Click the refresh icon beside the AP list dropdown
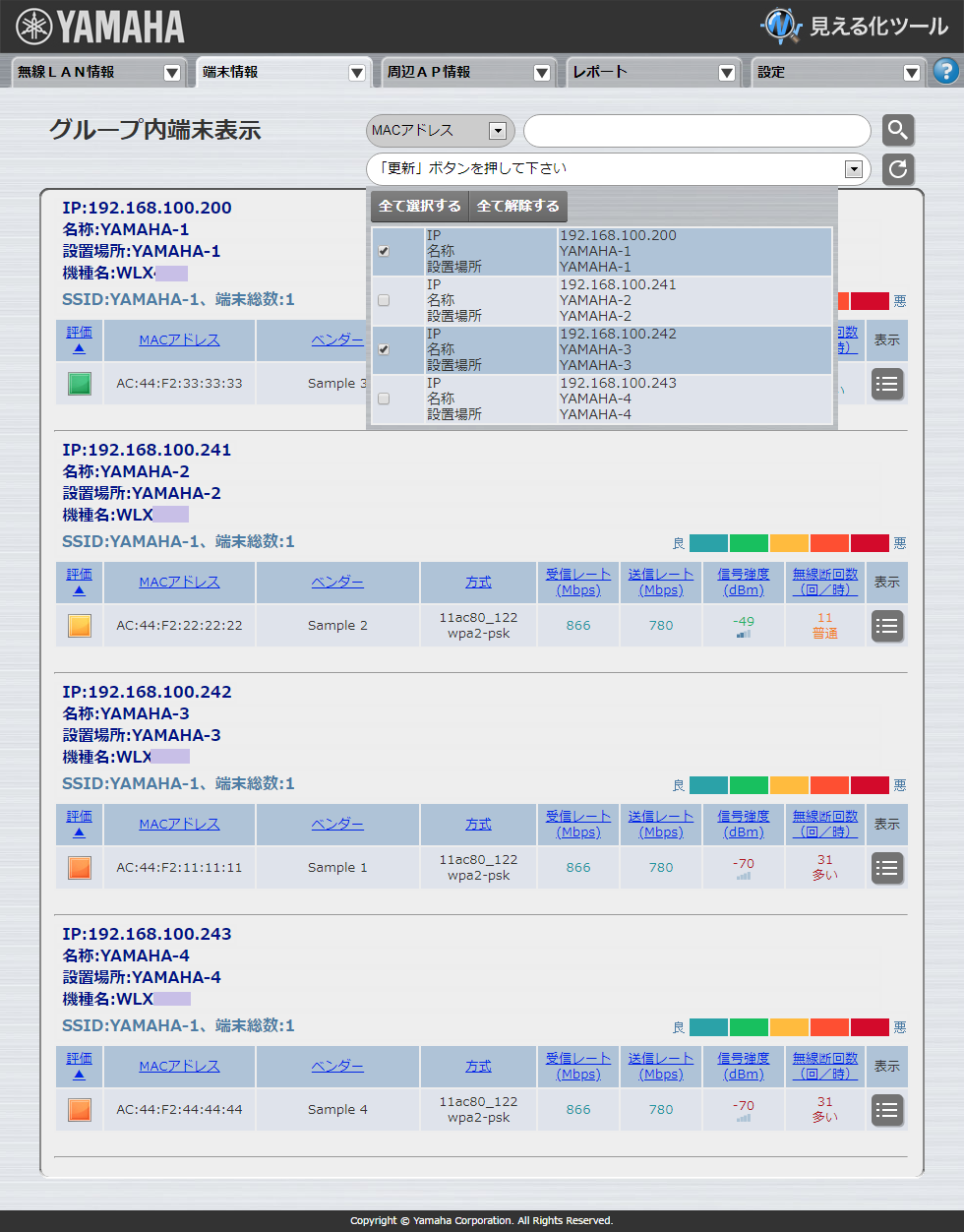 point(896,169)
